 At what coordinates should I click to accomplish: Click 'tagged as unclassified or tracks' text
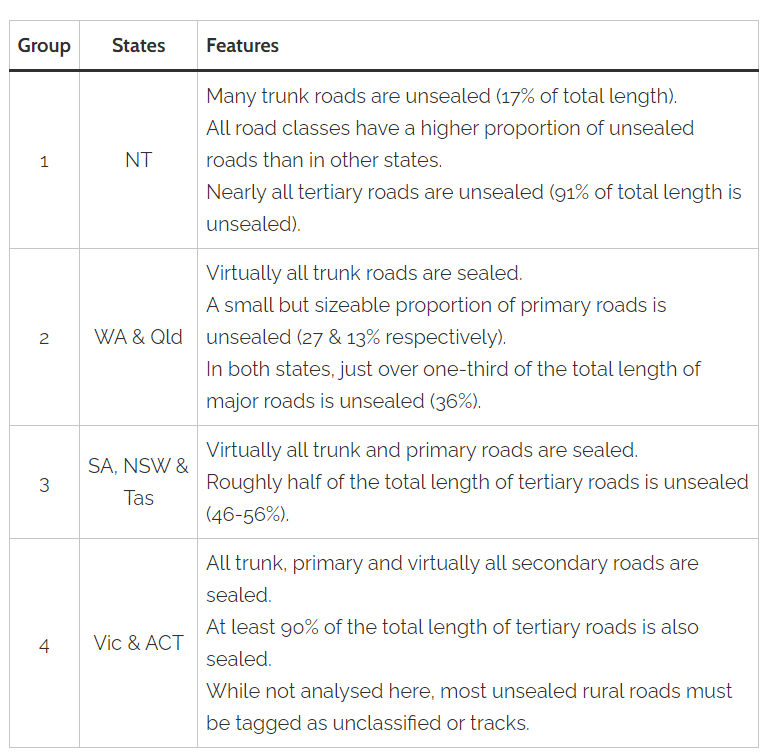coord(382,723)
